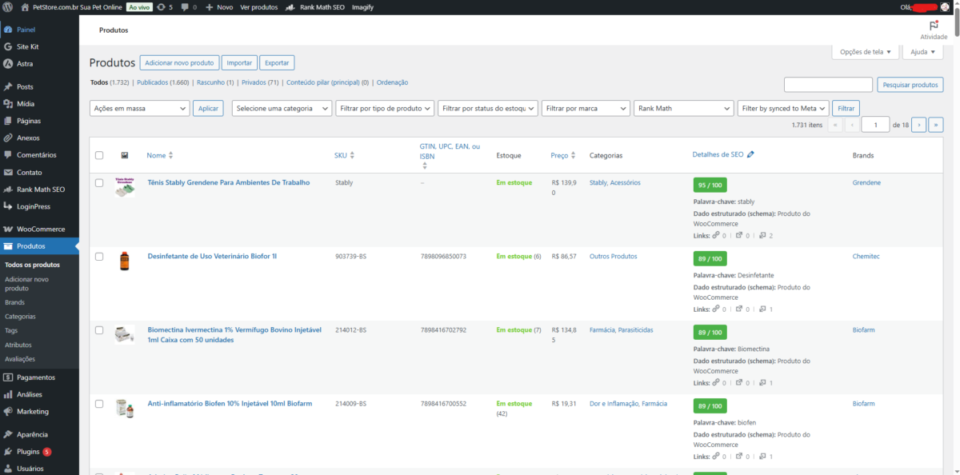Open the Avaliações submenu item

(x=20, y=359)
